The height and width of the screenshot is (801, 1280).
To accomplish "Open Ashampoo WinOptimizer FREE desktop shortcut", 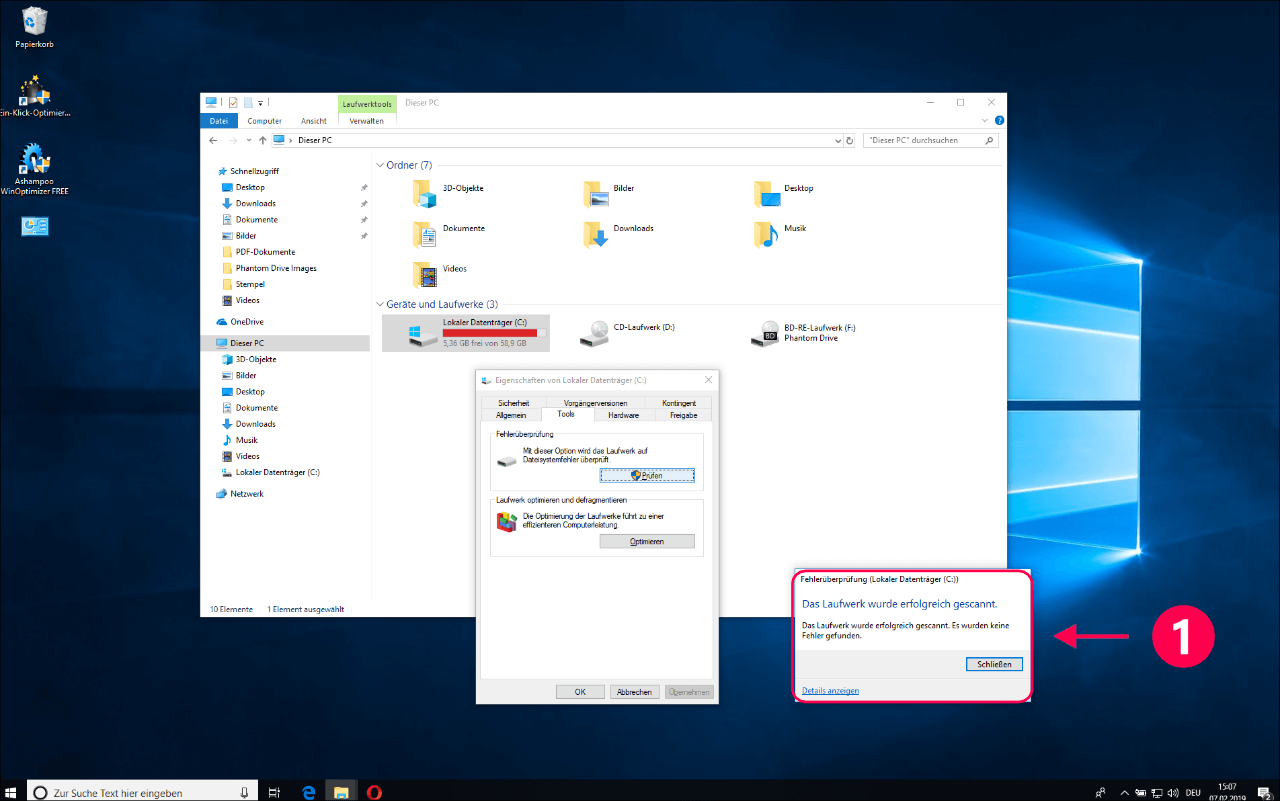I will click(34, 170).
